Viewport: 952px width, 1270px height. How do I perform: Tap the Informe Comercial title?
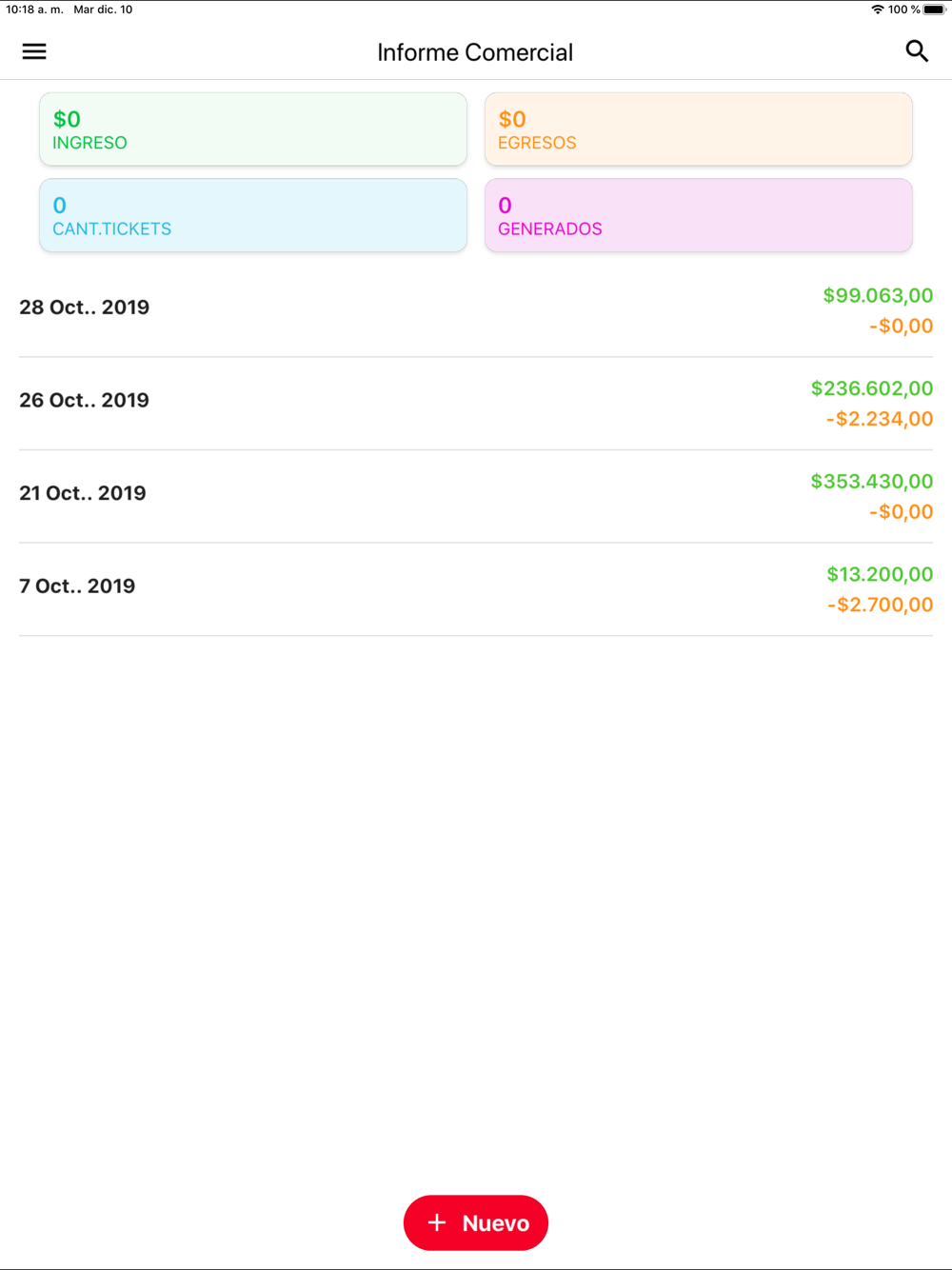point(475,52)
